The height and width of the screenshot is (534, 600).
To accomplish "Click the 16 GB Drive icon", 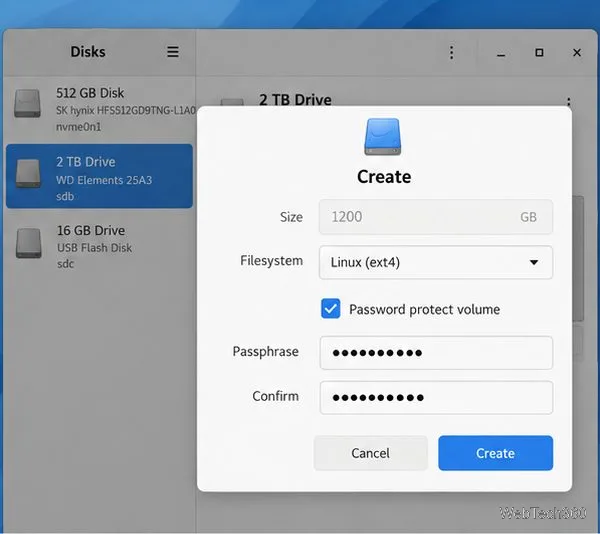I will pyautogui.click(x=29, y=243).
